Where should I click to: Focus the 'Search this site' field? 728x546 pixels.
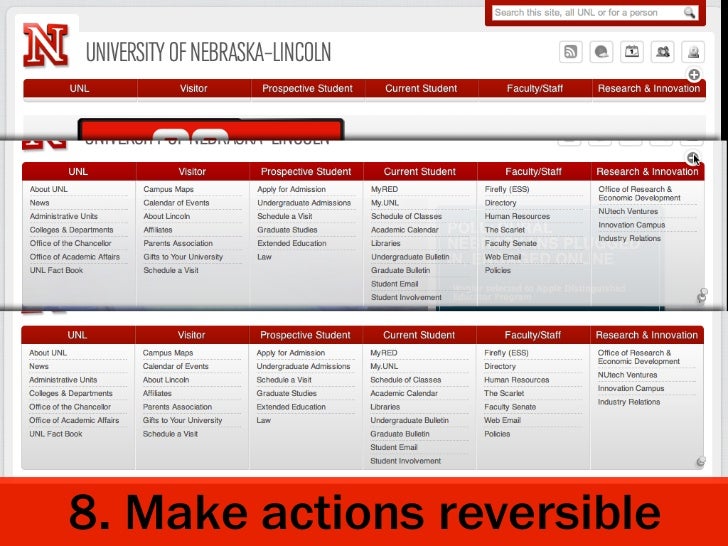595,13
